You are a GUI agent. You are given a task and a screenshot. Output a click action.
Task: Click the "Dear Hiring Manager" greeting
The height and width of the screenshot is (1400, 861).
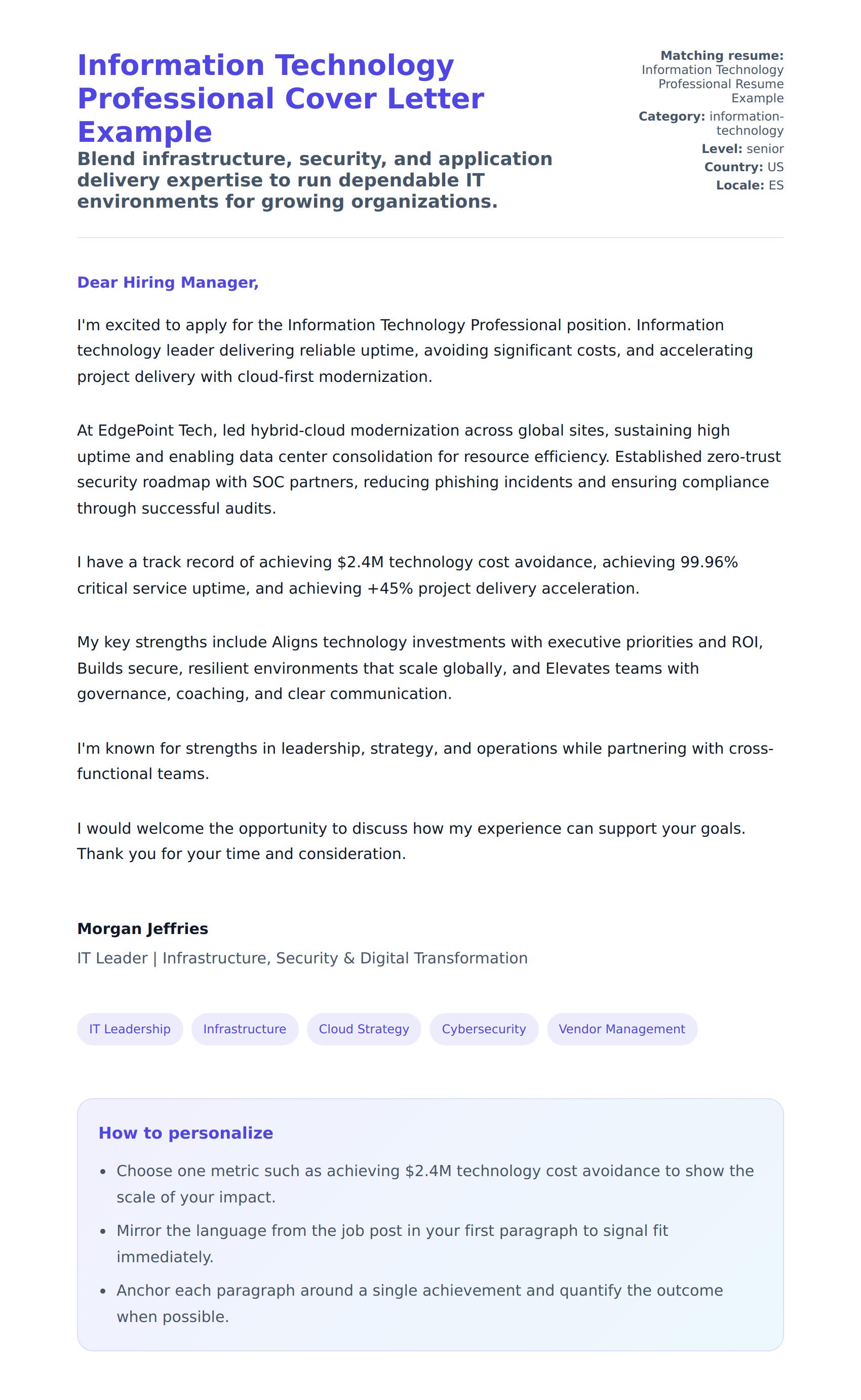coord(168,283)
